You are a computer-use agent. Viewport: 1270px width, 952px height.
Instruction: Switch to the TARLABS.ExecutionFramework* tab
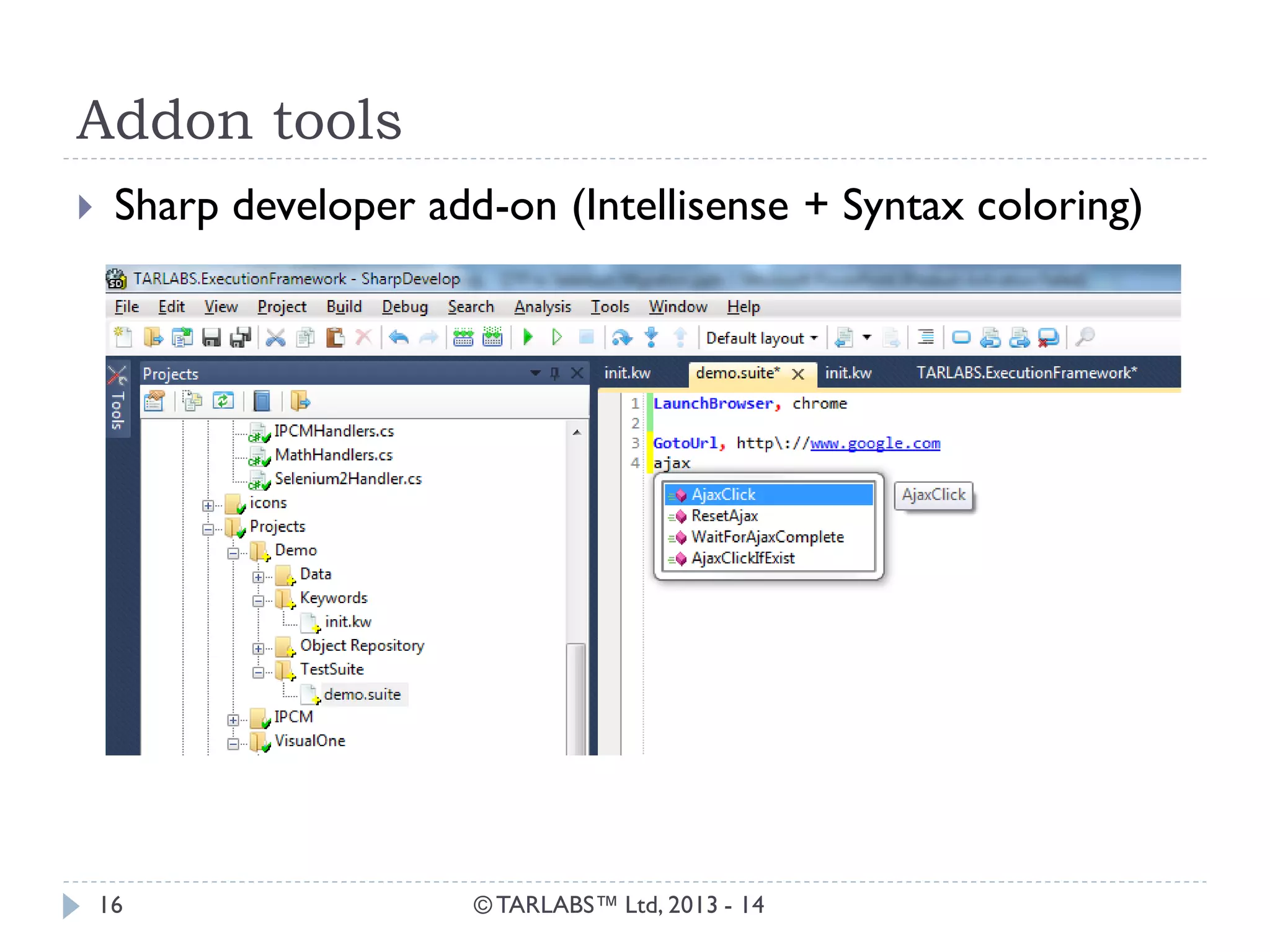pos(1027,372)
